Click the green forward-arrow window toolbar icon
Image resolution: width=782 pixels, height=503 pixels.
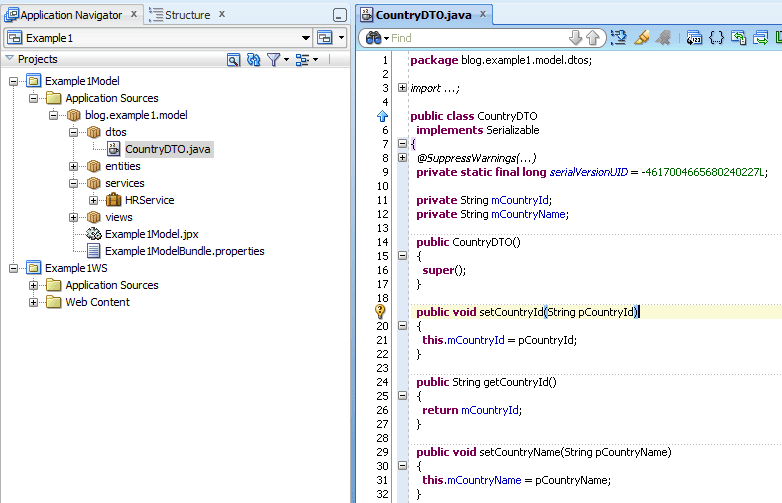(761, 37)
